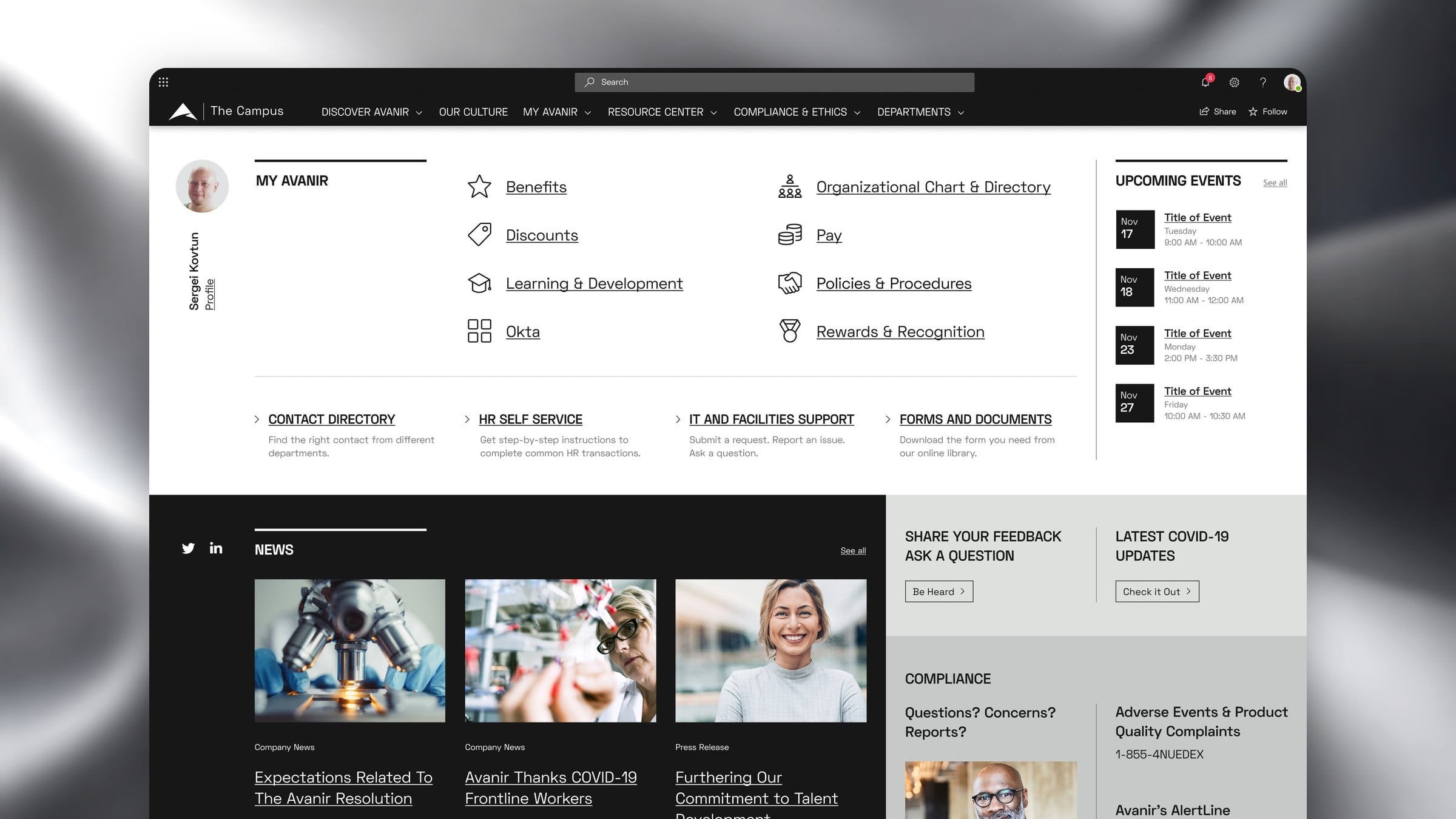The image size is (1456, 819).
Task: Follow this site
Action: click(1268, 112)
